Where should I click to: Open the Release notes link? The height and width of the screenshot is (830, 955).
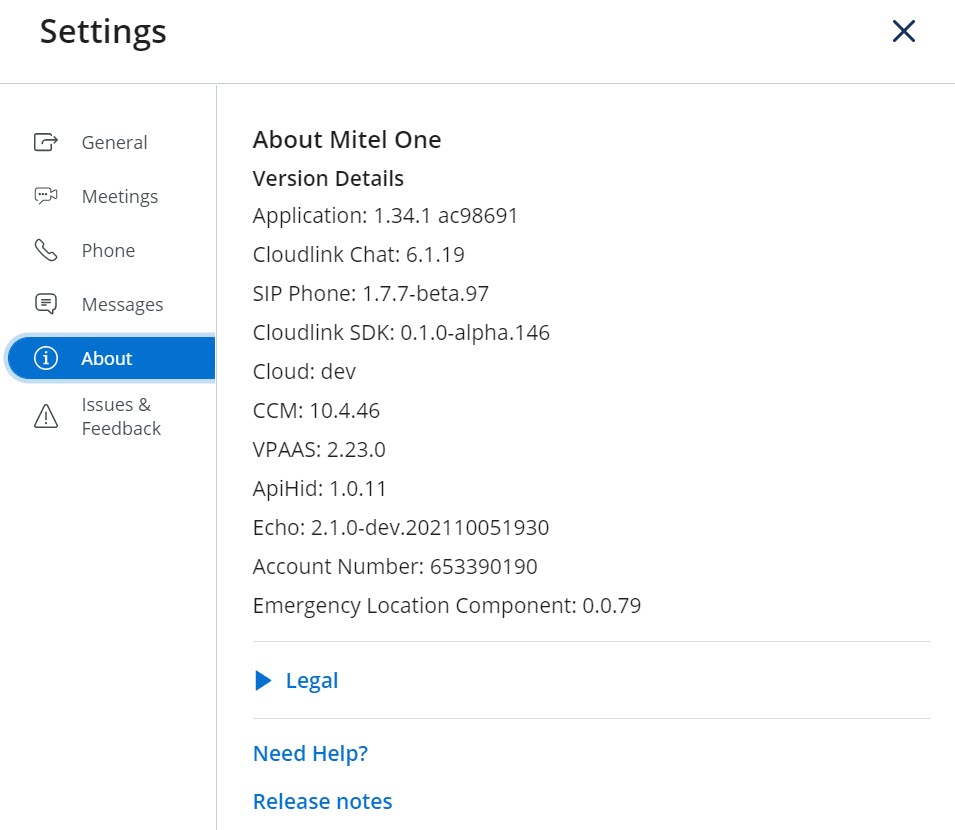click(x=322, y=801)
